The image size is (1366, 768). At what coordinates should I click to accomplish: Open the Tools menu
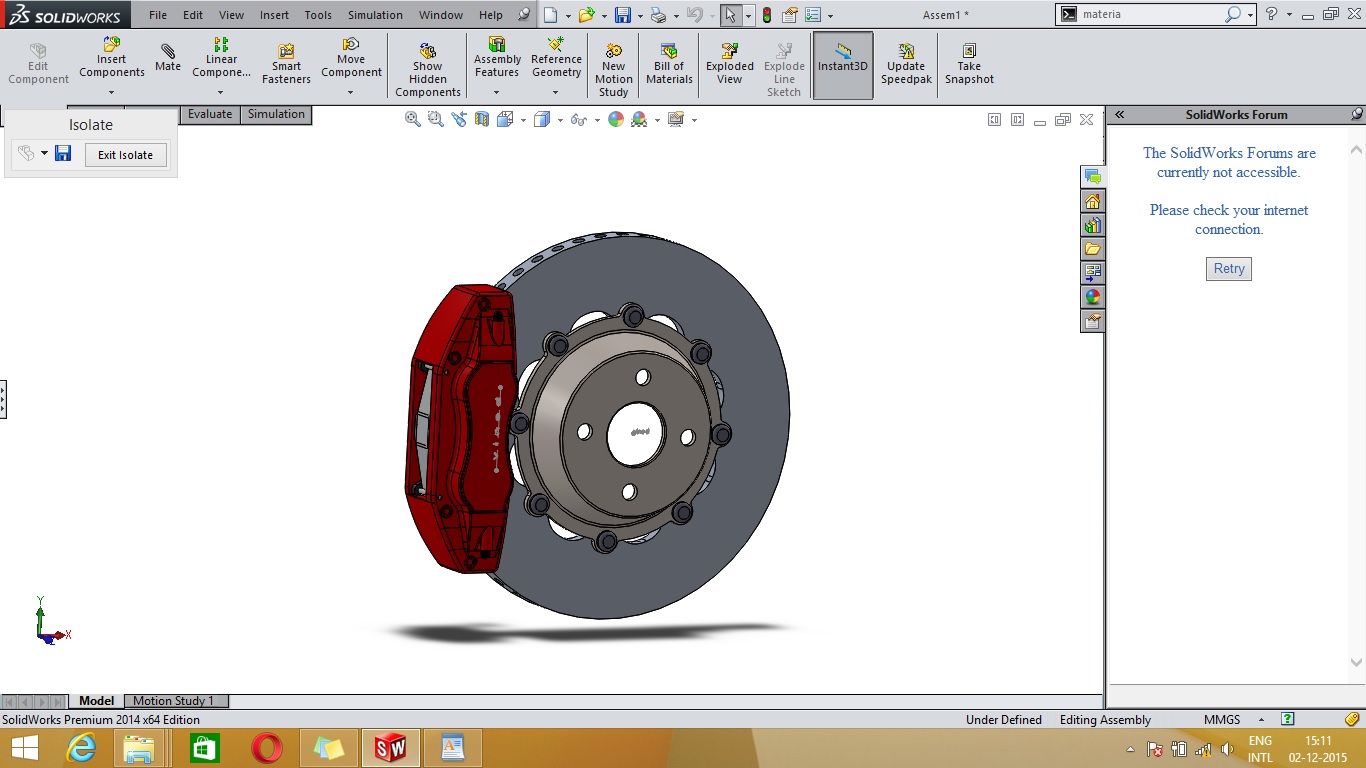pos(318,15)
